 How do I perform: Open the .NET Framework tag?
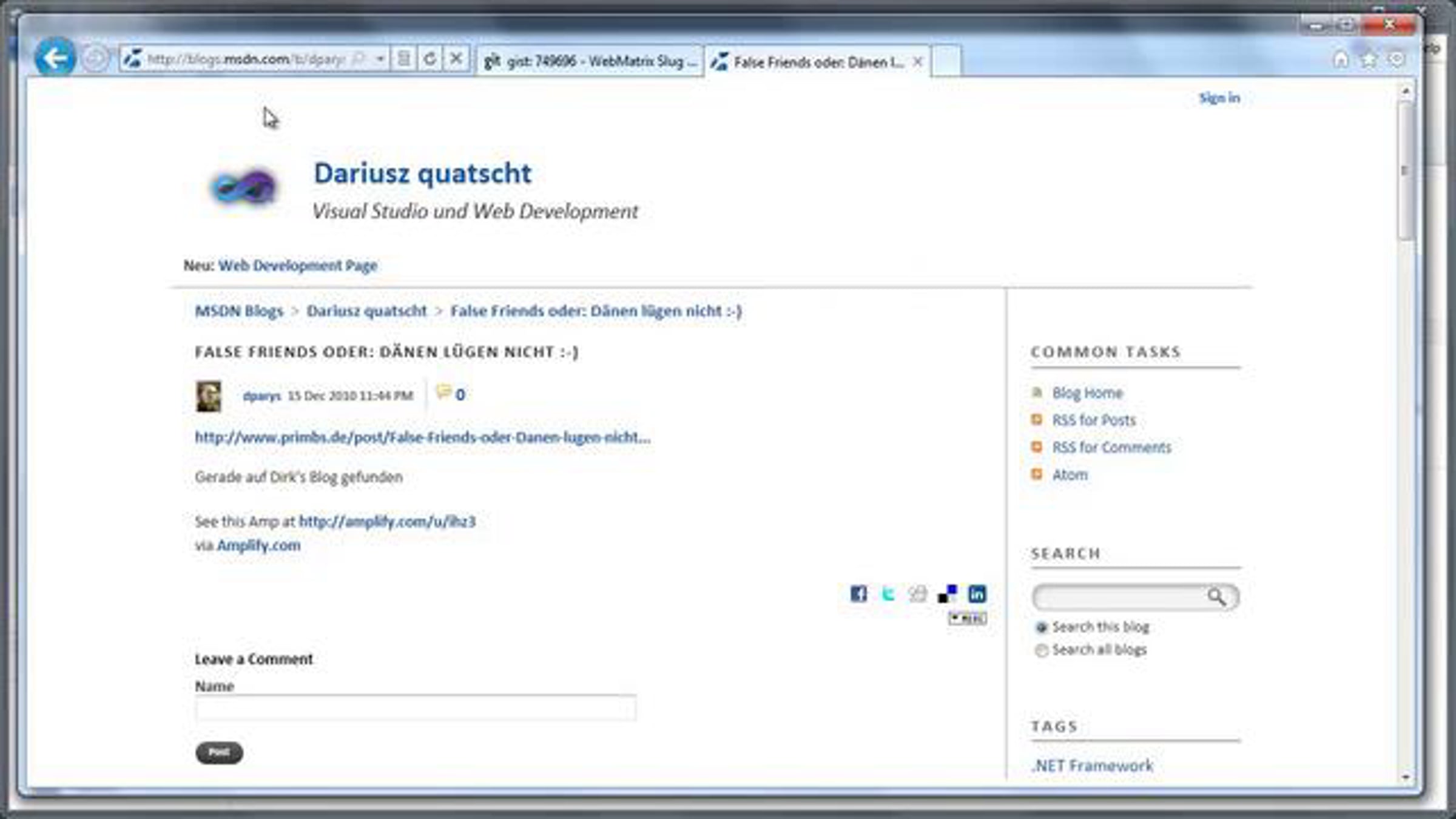(x=1092, y=766)
